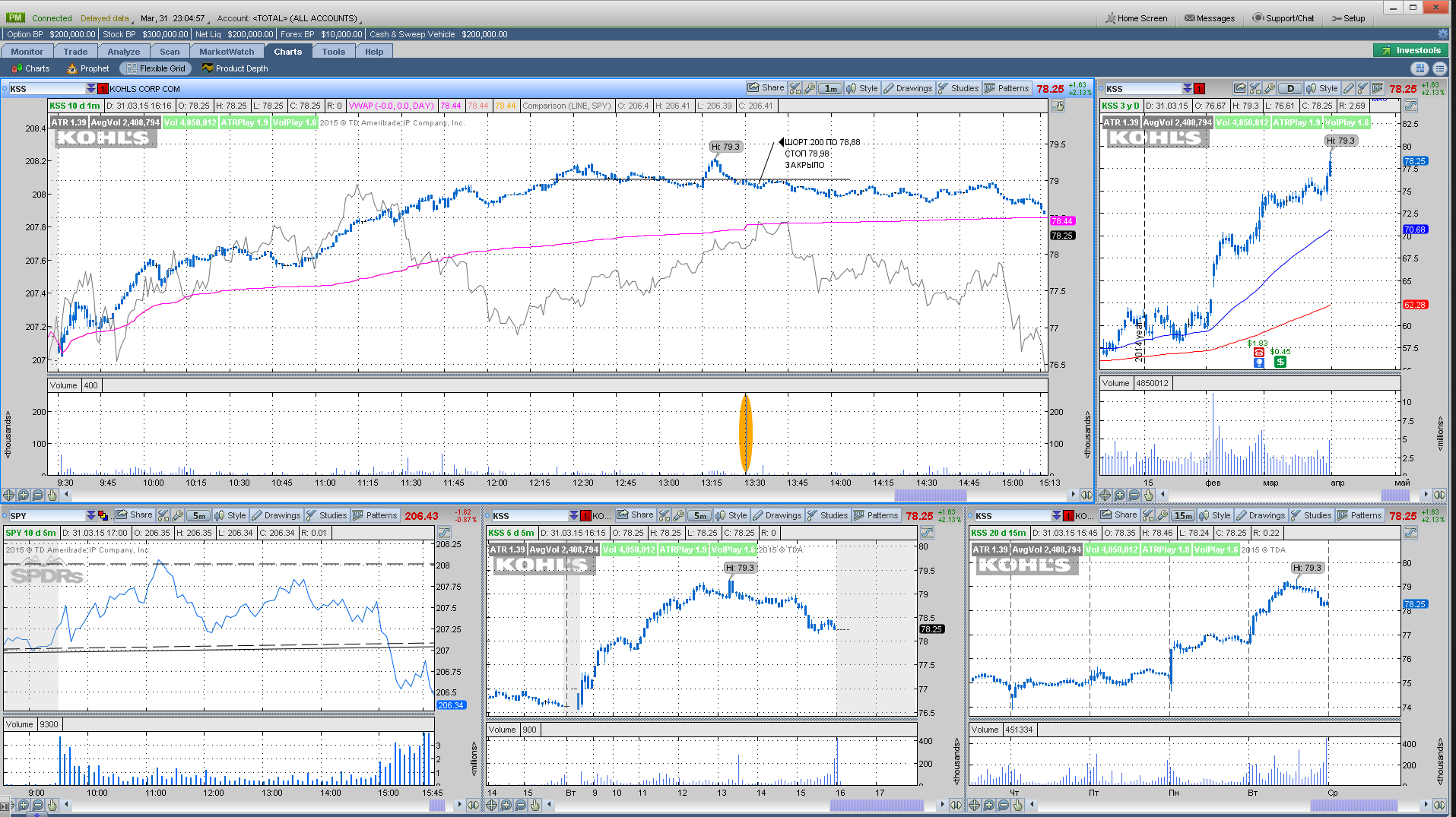Screen dimensions: 1456x817
Task: Open account selector dropdown <TOTAL> (ALL ACCOUNTS)
Action: pyautogui.click(x=306, y=18)
